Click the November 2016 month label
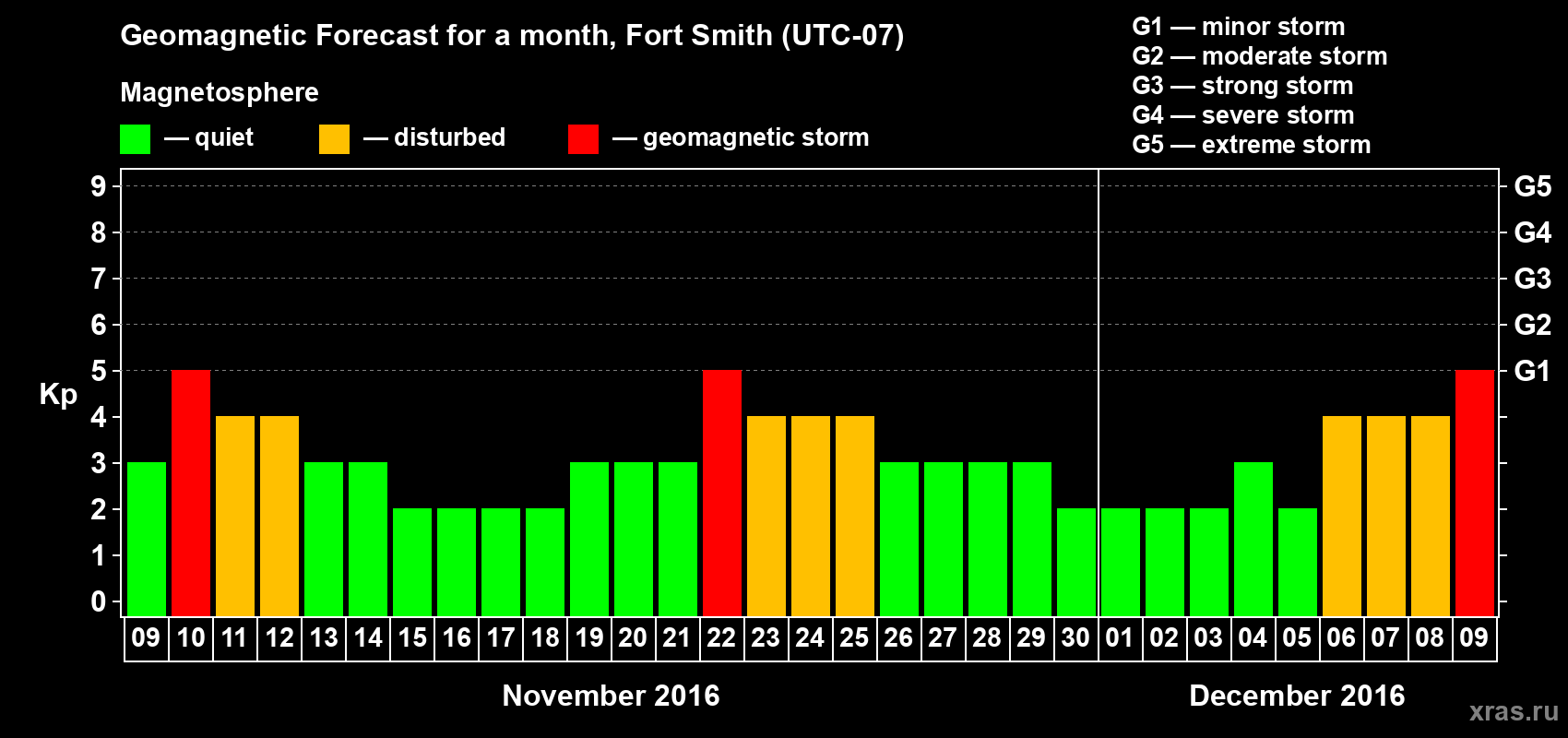 [x=611, y=696]
